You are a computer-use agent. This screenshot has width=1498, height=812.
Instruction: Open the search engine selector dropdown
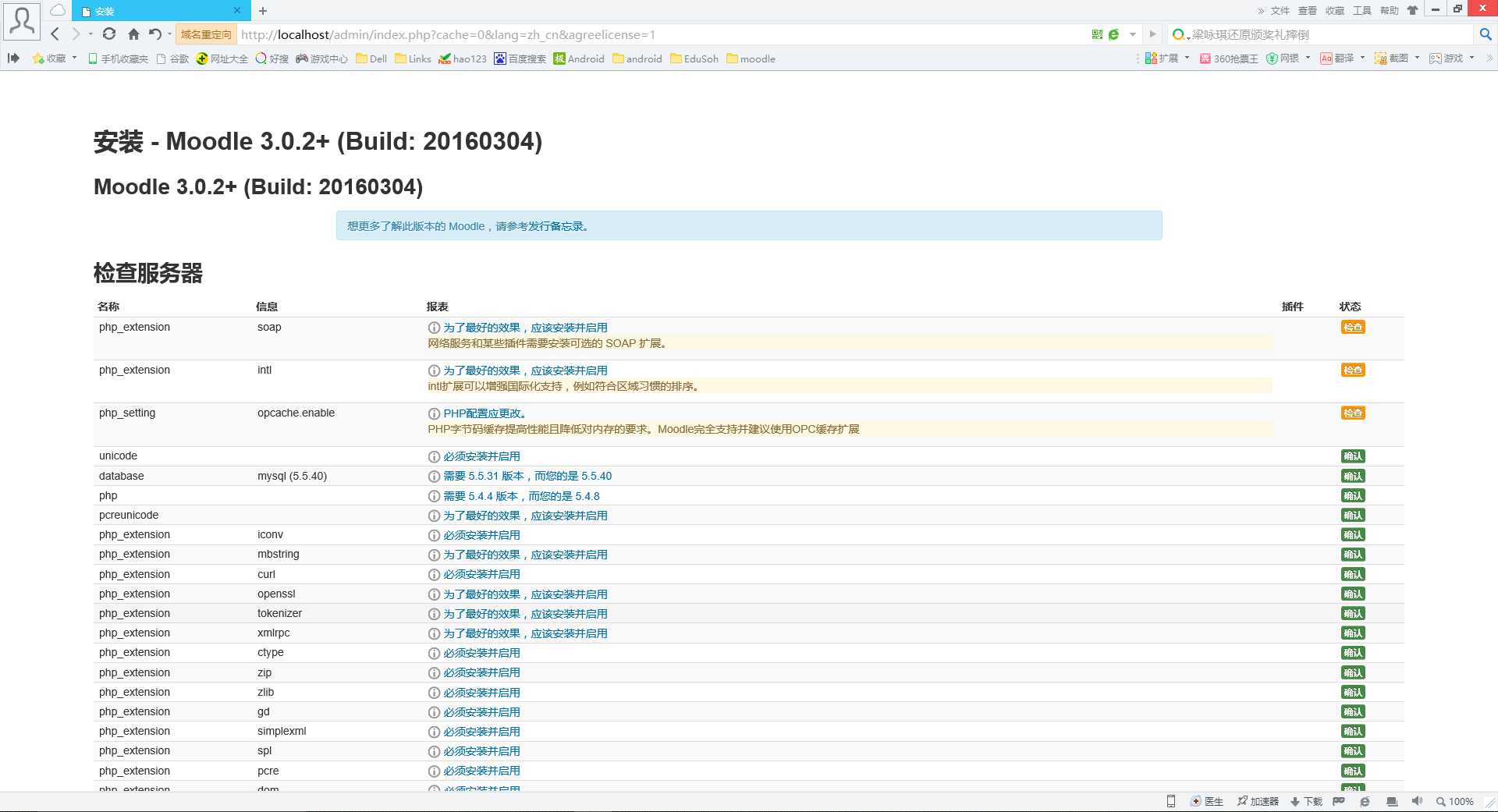1180,34
